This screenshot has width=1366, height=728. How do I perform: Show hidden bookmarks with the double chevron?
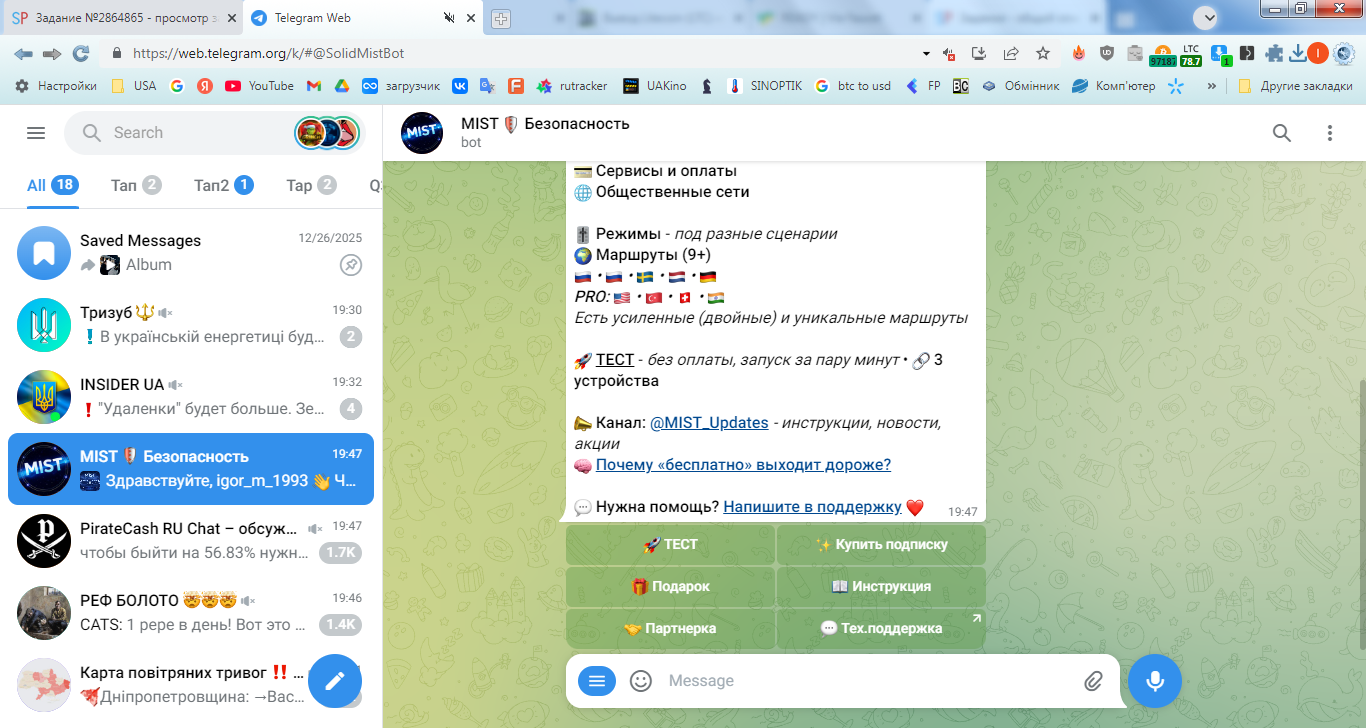pos(1212,86)
